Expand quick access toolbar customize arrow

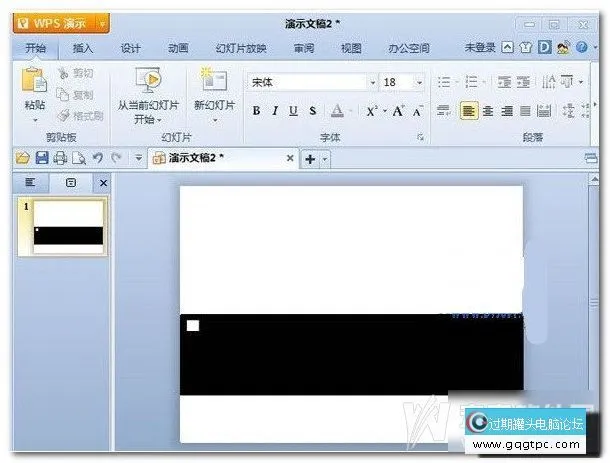[x=138, y=158]
